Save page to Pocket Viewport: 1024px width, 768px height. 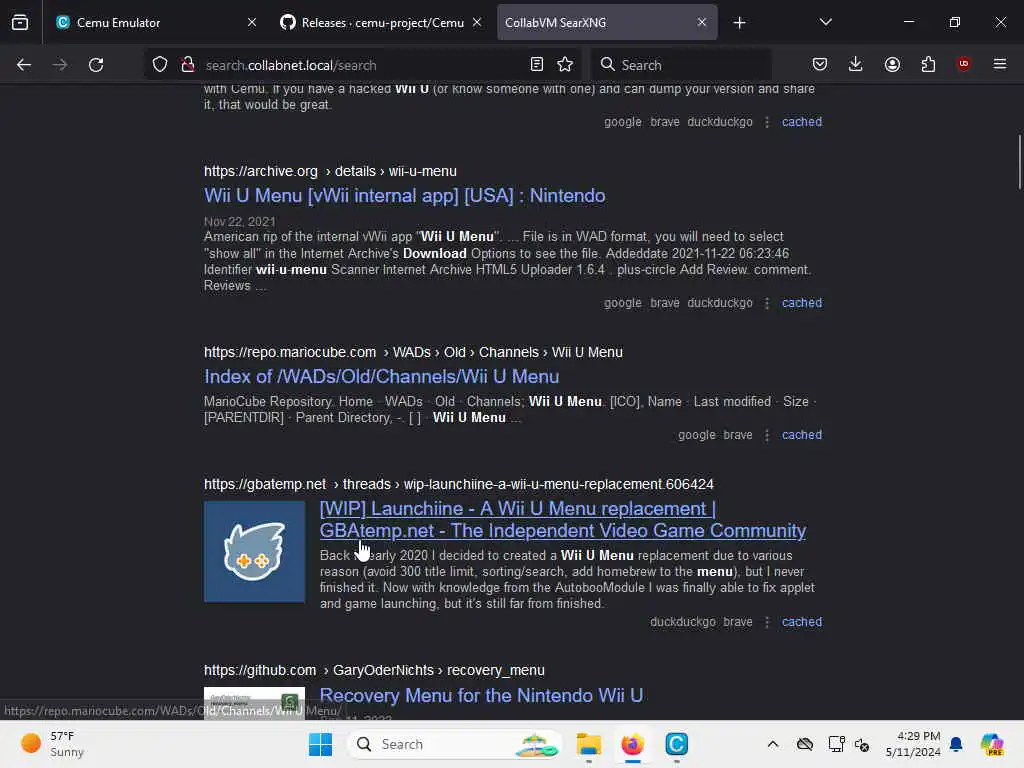[820, 64]
